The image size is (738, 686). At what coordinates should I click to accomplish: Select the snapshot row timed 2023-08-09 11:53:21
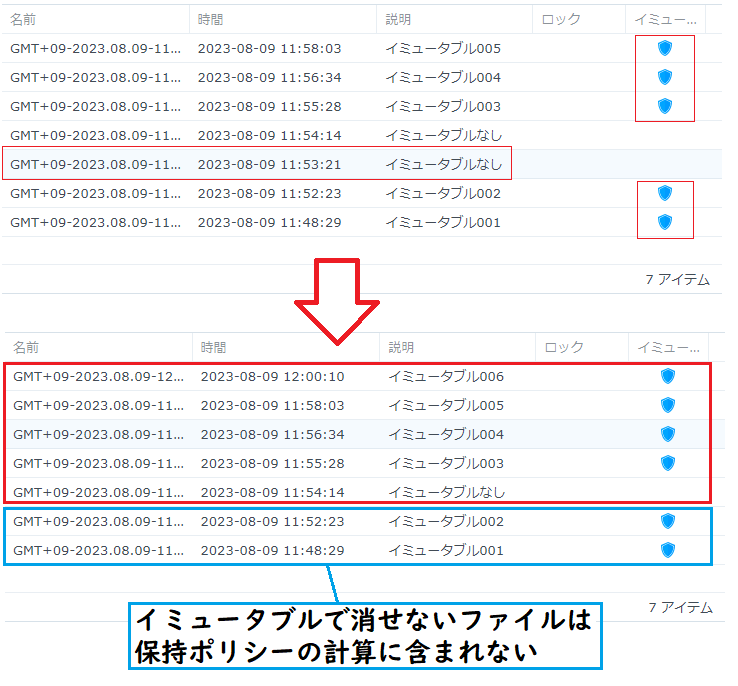click(x=361, y=165)
